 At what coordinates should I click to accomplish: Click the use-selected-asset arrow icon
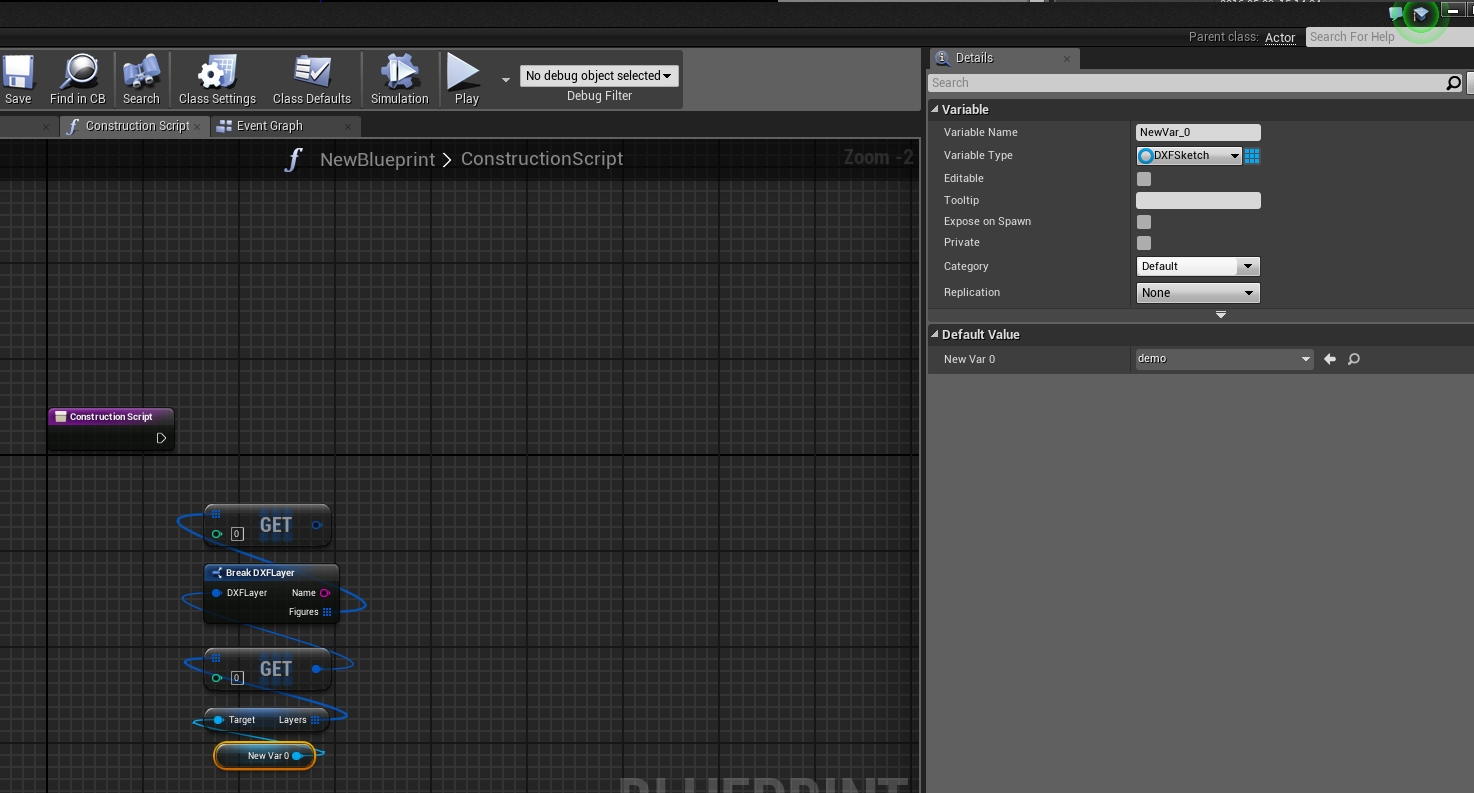pyautogui.click(x=1330, y=359)
